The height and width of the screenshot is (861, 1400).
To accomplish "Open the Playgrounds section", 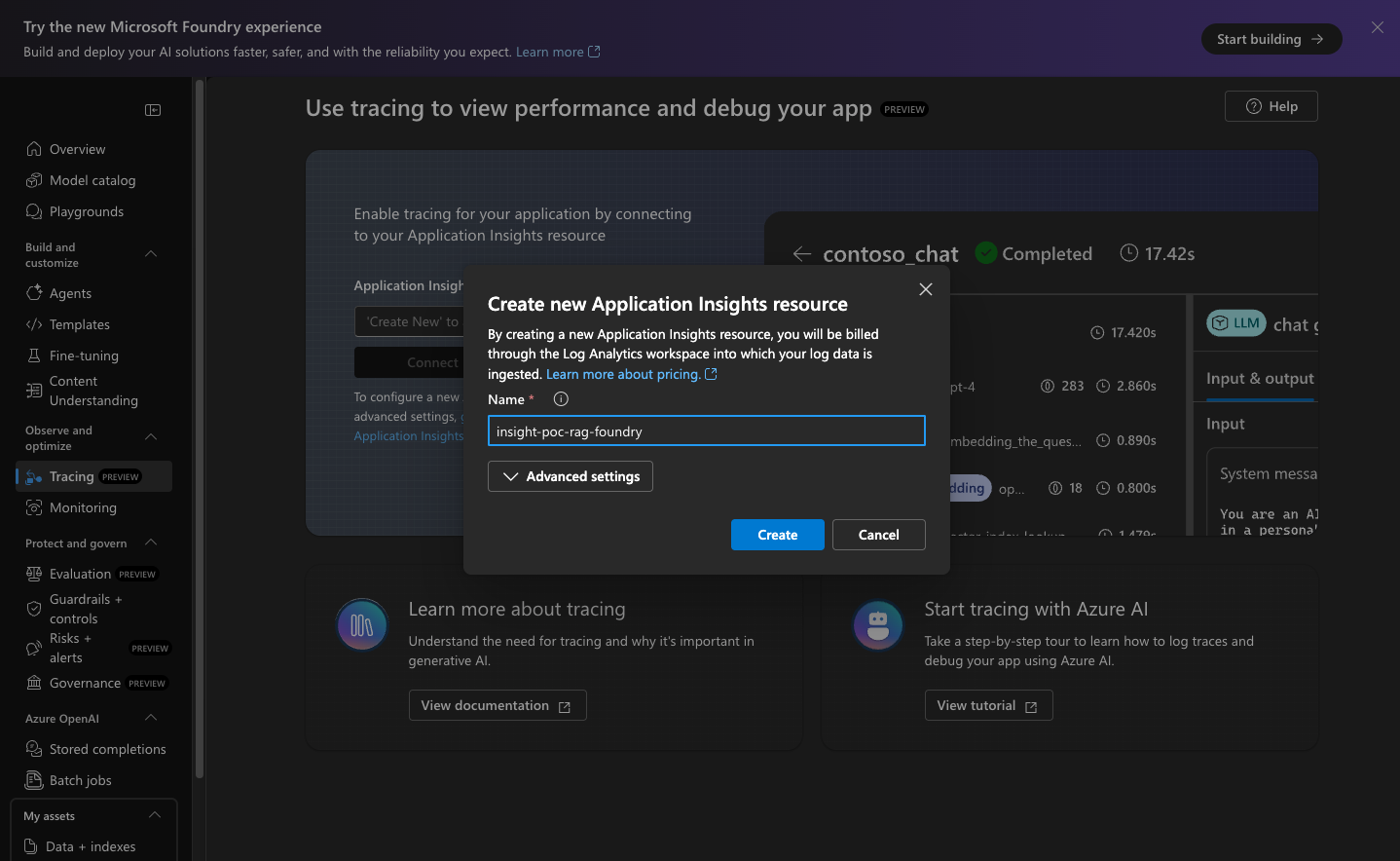I will [x=86, y=210].
